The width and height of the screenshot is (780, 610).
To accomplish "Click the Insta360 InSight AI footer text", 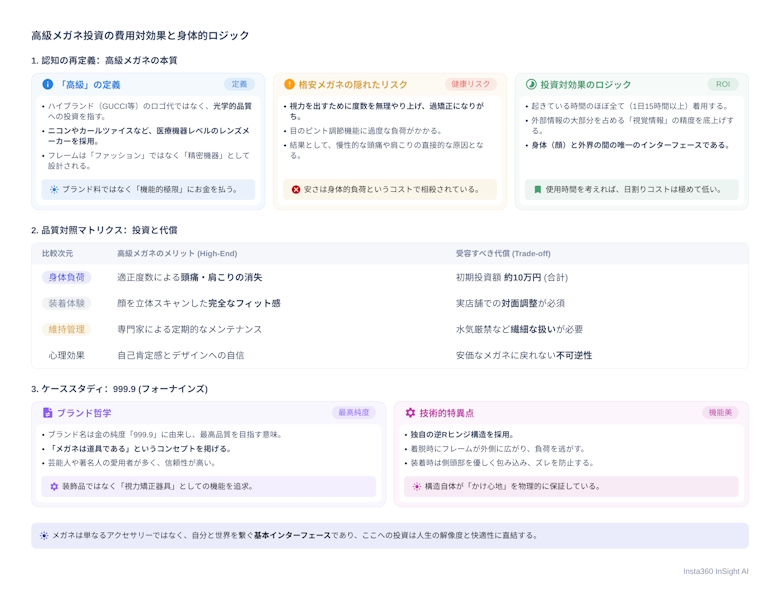I will (x=715, y=572).
